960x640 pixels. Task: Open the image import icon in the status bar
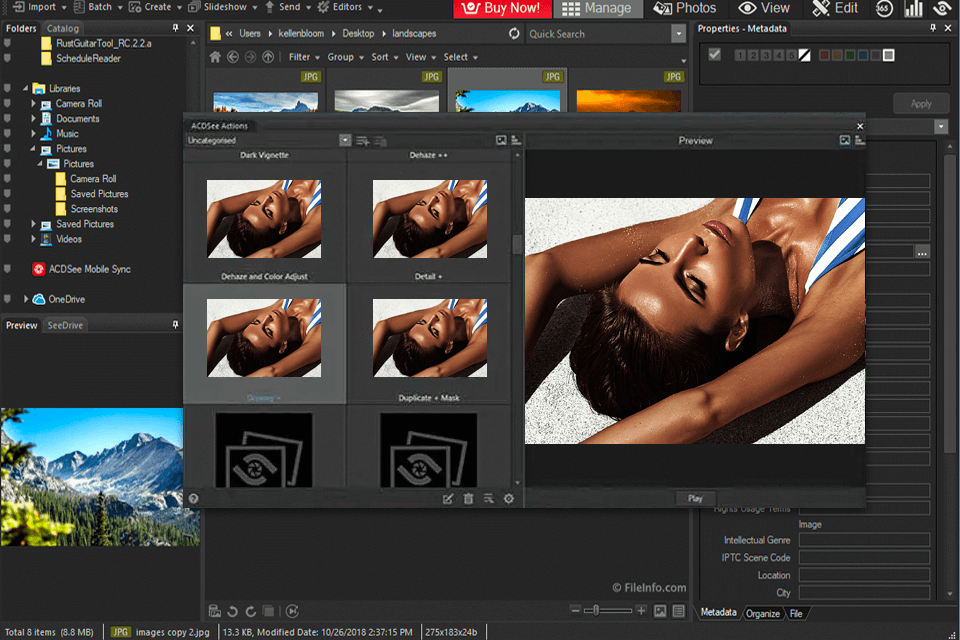click(x=214, y=609)
